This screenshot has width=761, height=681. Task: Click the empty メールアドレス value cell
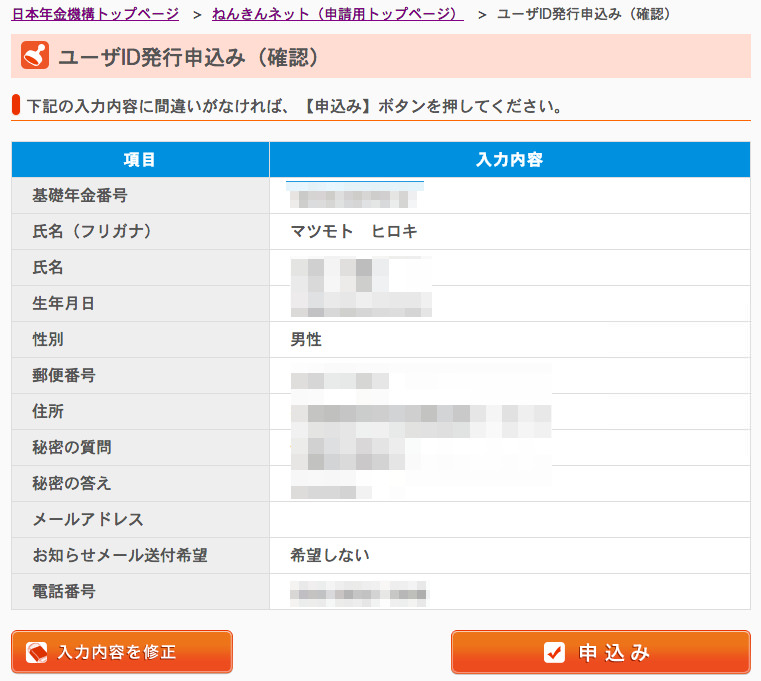point(509,520)
